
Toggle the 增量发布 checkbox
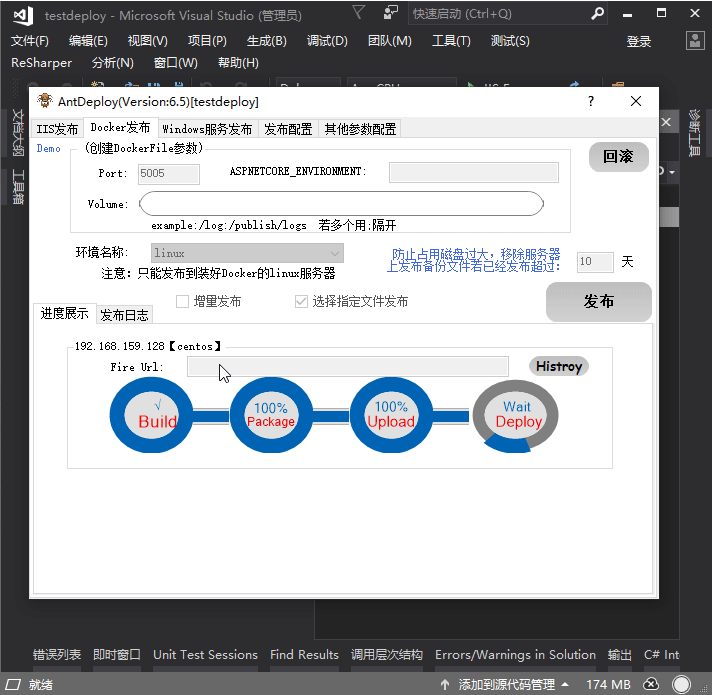[183, 301]
